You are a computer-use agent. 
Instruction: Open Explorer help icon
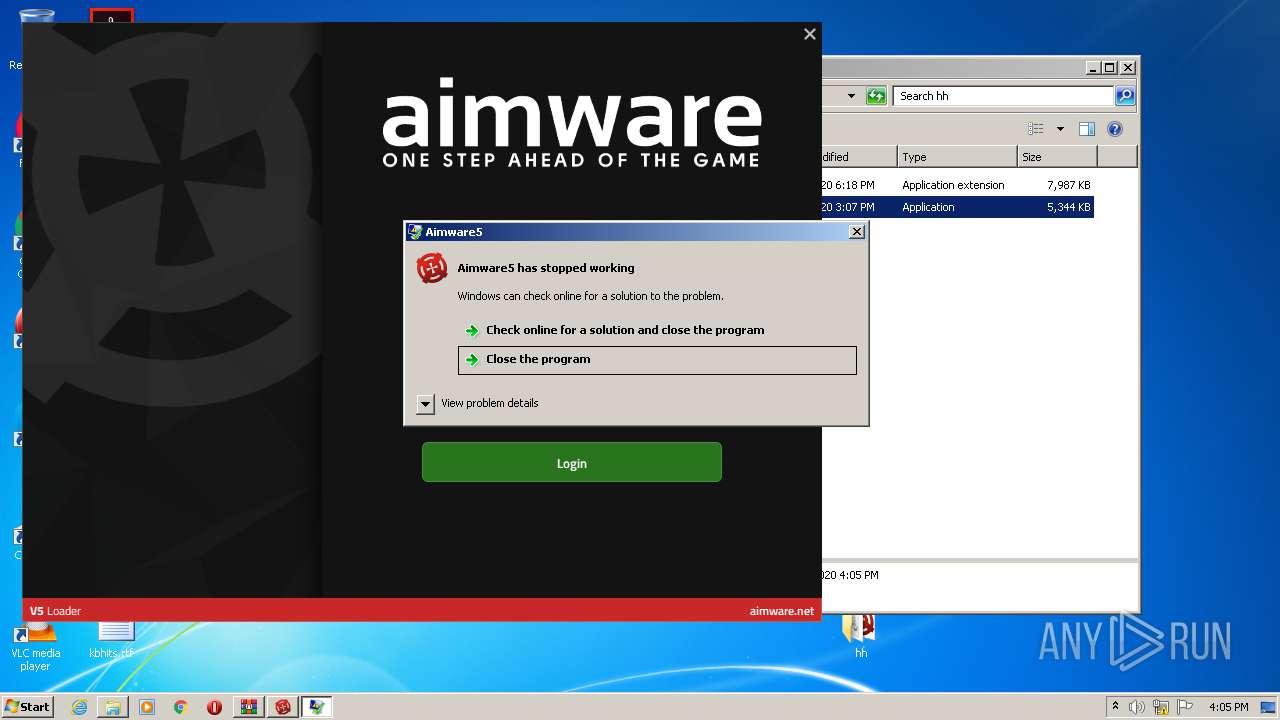[x=1115, y=129]
